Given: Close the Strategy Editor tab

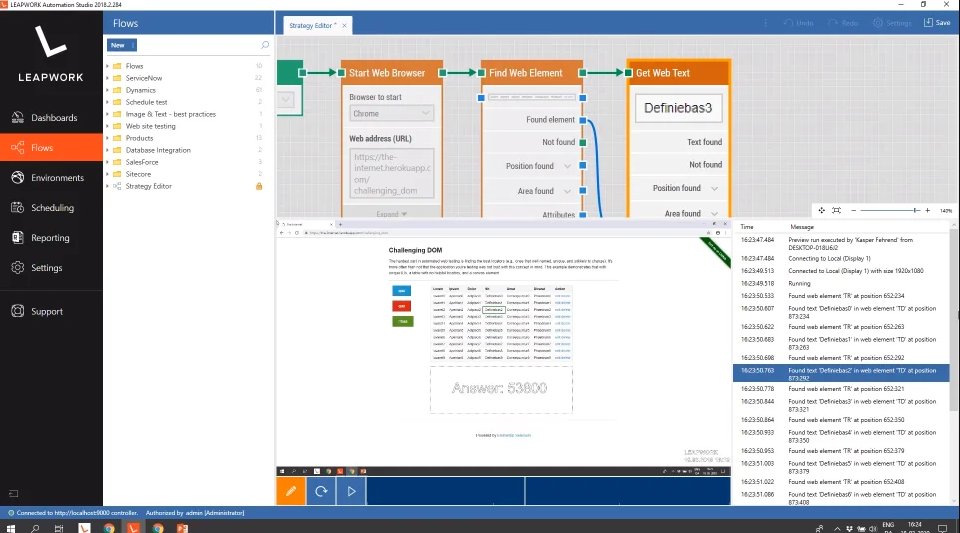Looking at the screenshot, I should (344, 26).
